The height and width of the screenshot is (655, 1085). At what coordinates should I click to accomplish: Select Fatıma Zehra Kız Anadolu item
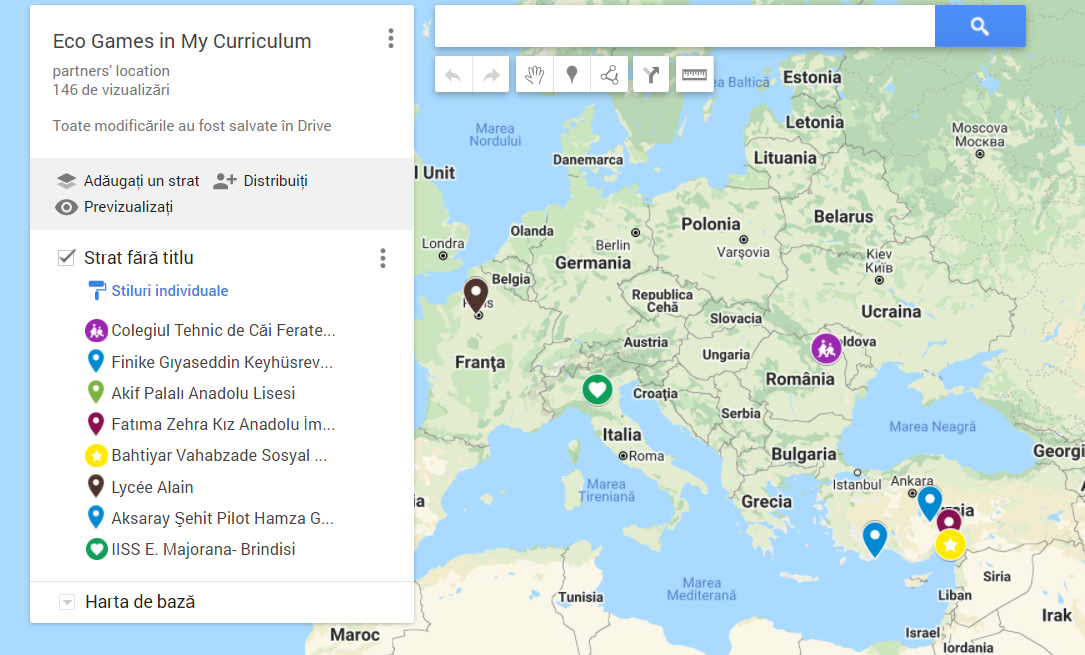[223, 425]
